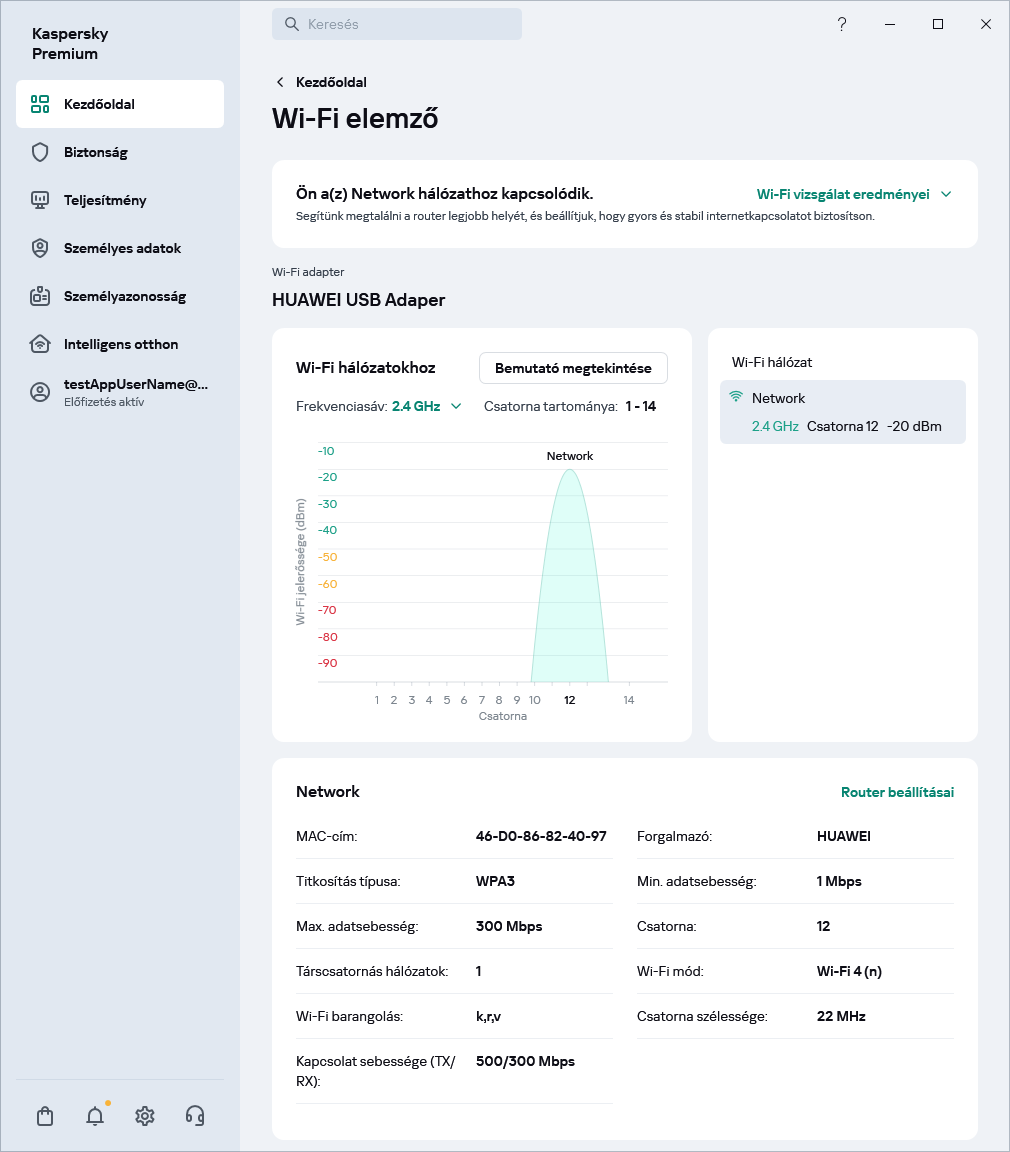Click the Személyazonosság ID card icon
The height and width of the screenshot is (1152, 1010).
click(x=40, y=296)
